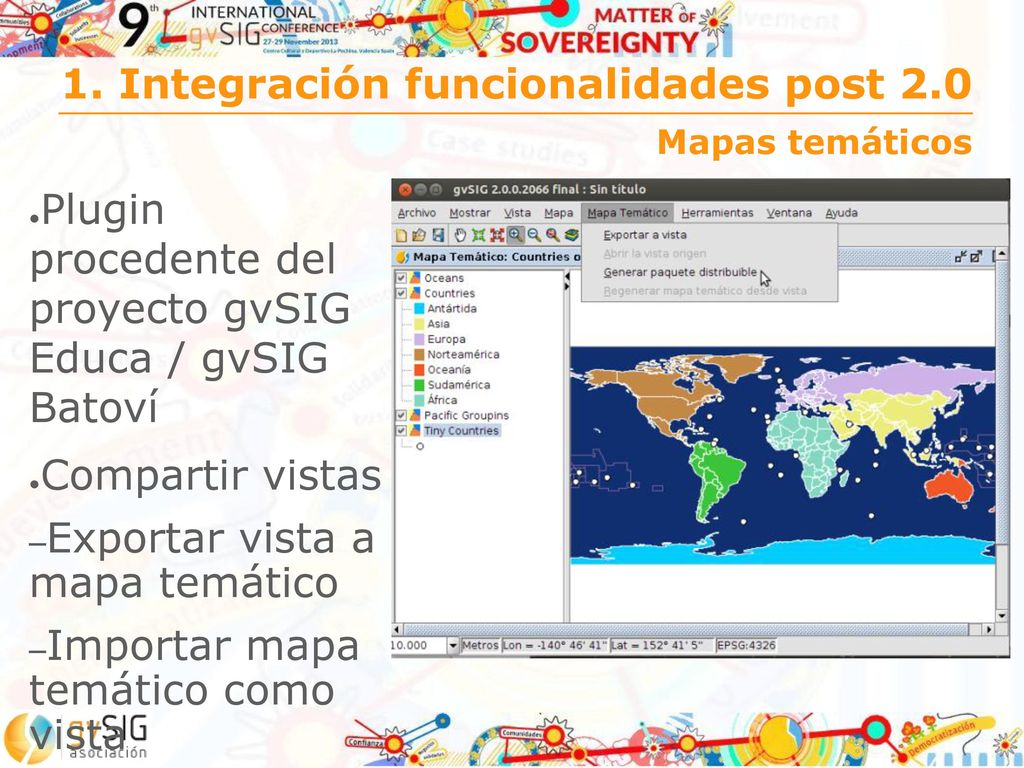1024x768 pixels.
Task: Uncheck the Countries layer checkbox
Action: (401, 293)
